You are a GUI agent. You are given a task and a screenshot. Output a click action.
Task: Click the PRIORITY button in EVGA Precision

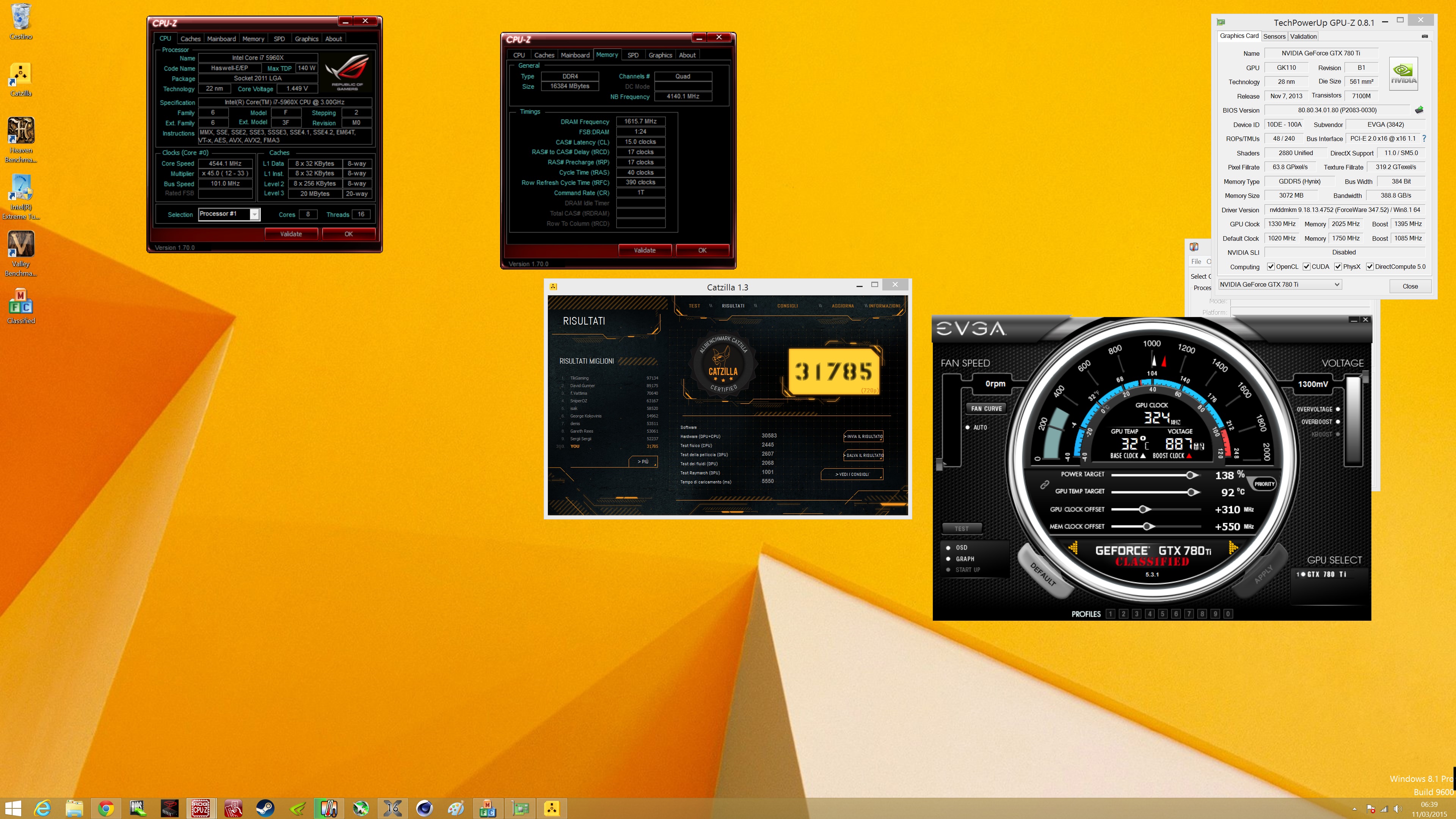click(1265, 484)
